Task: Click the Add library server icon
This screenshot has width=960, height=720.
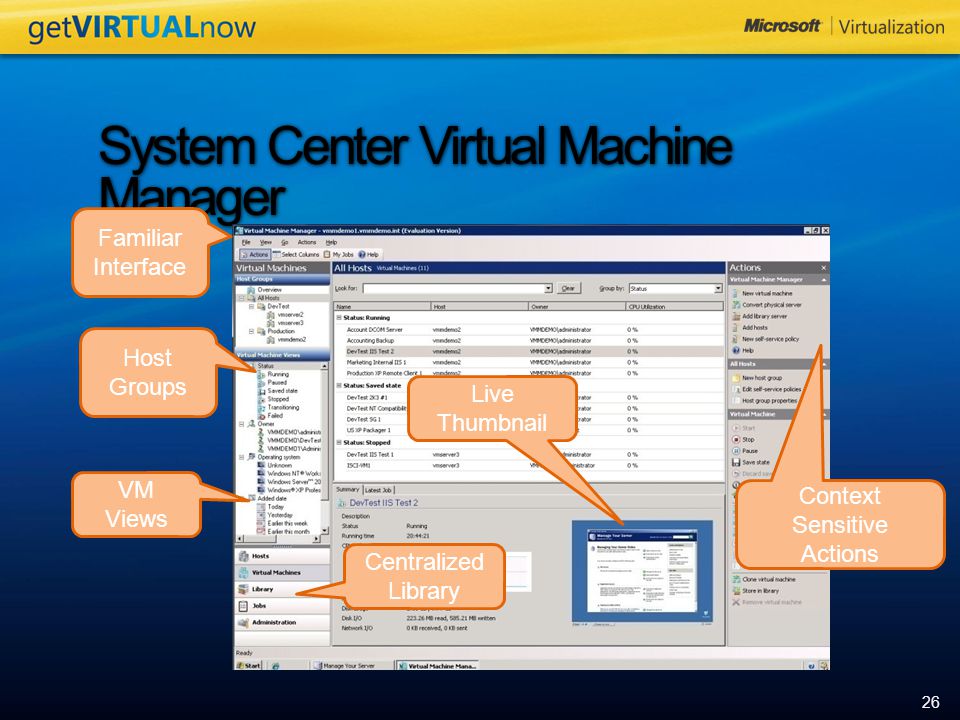Action: [736, 316]
